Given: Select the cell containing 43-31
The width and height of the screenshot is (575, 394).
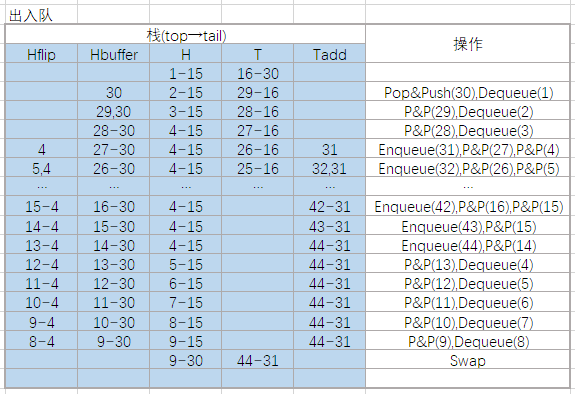Looking at the screenshot, I should [x=330, y=226].
